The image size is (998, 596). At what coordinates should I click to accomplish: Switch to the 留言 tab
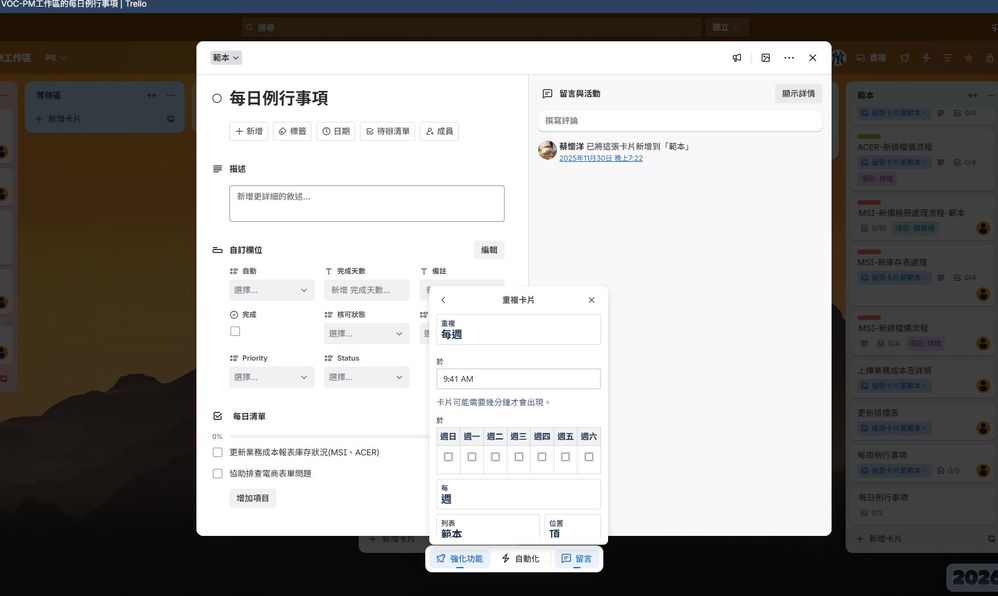pyautogui.click(x=577, y=558)
